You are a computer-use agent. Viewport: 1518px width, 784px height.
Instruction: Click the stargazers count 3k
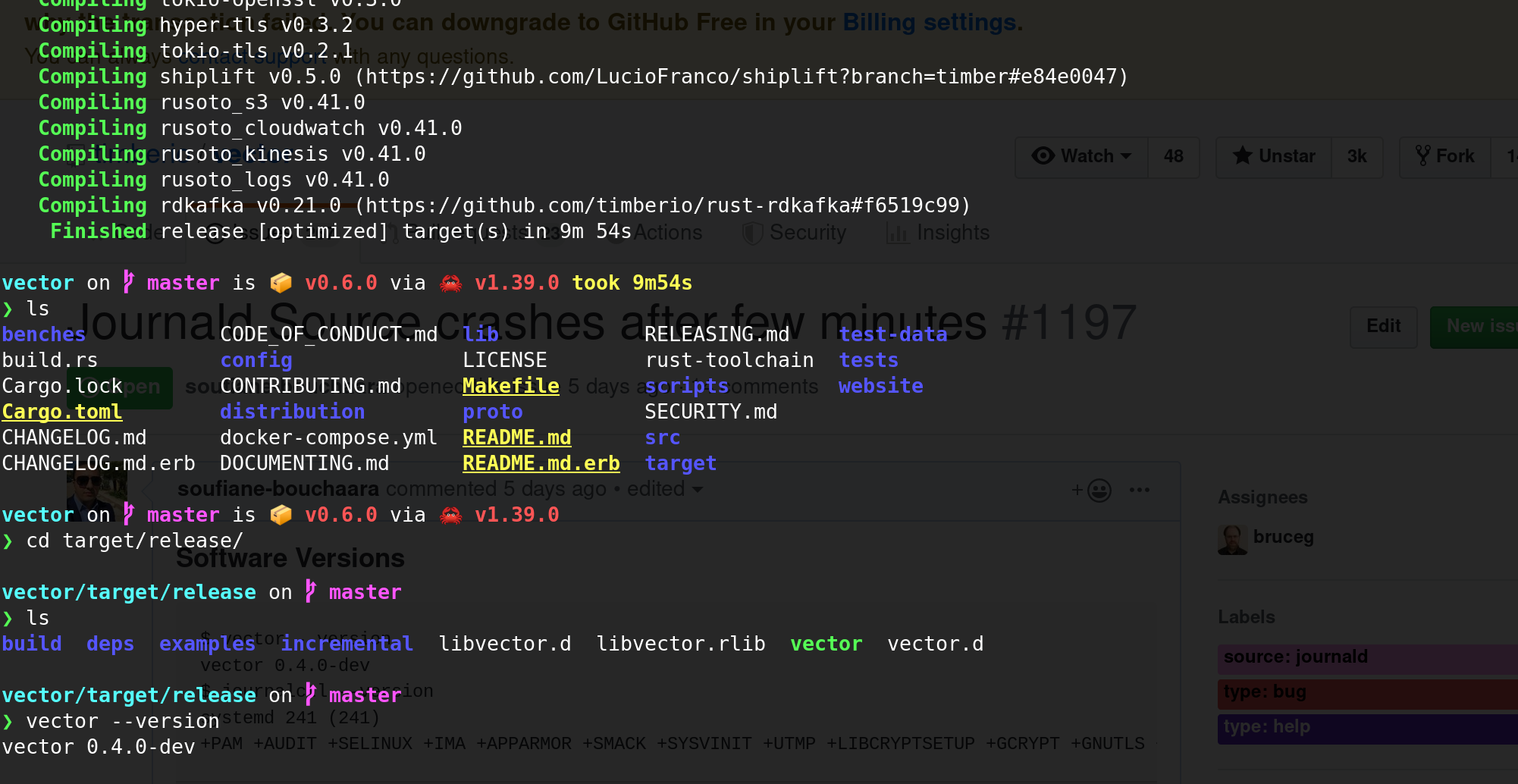click(1357, 156)
